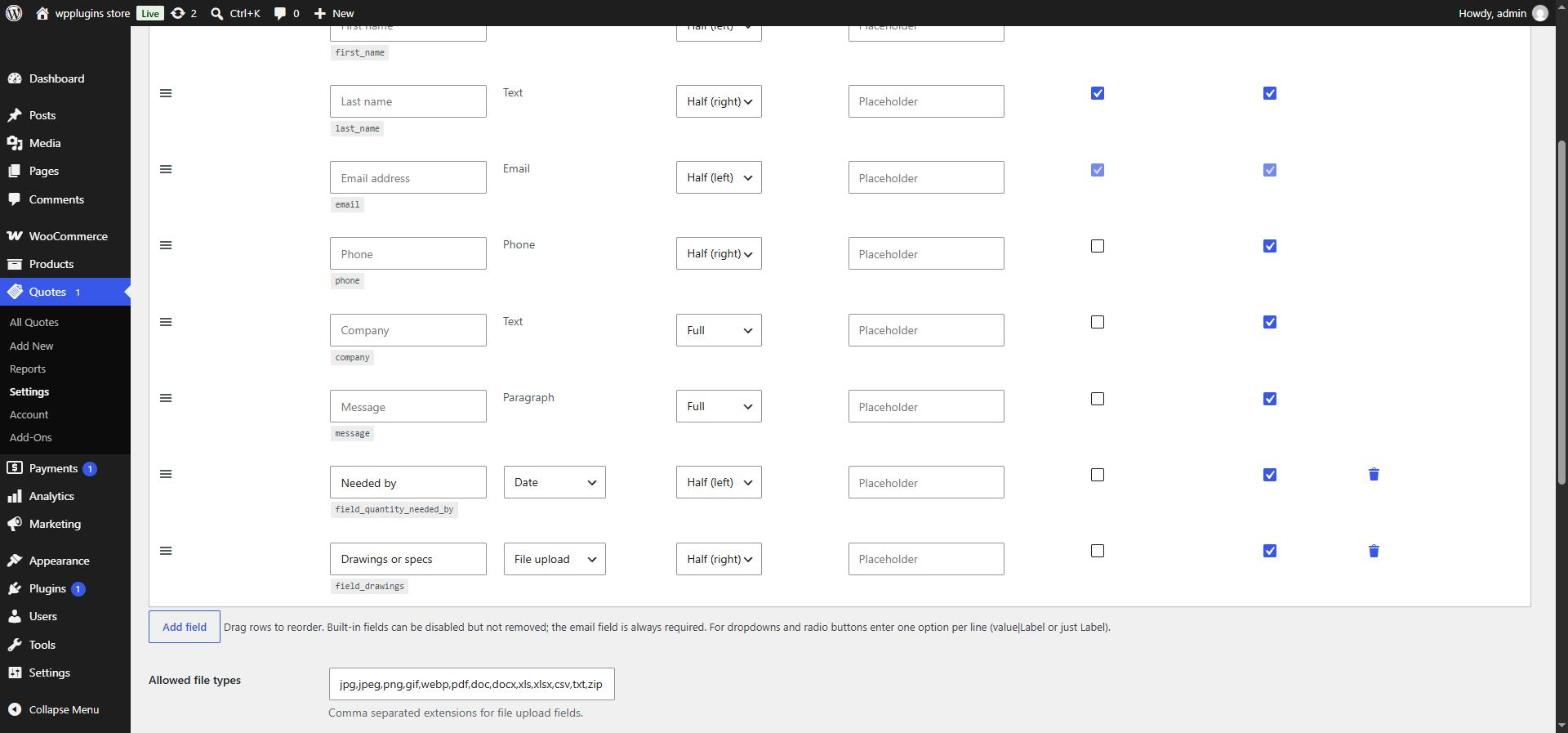Grab the drag handle for Phone row

[166, 245]
